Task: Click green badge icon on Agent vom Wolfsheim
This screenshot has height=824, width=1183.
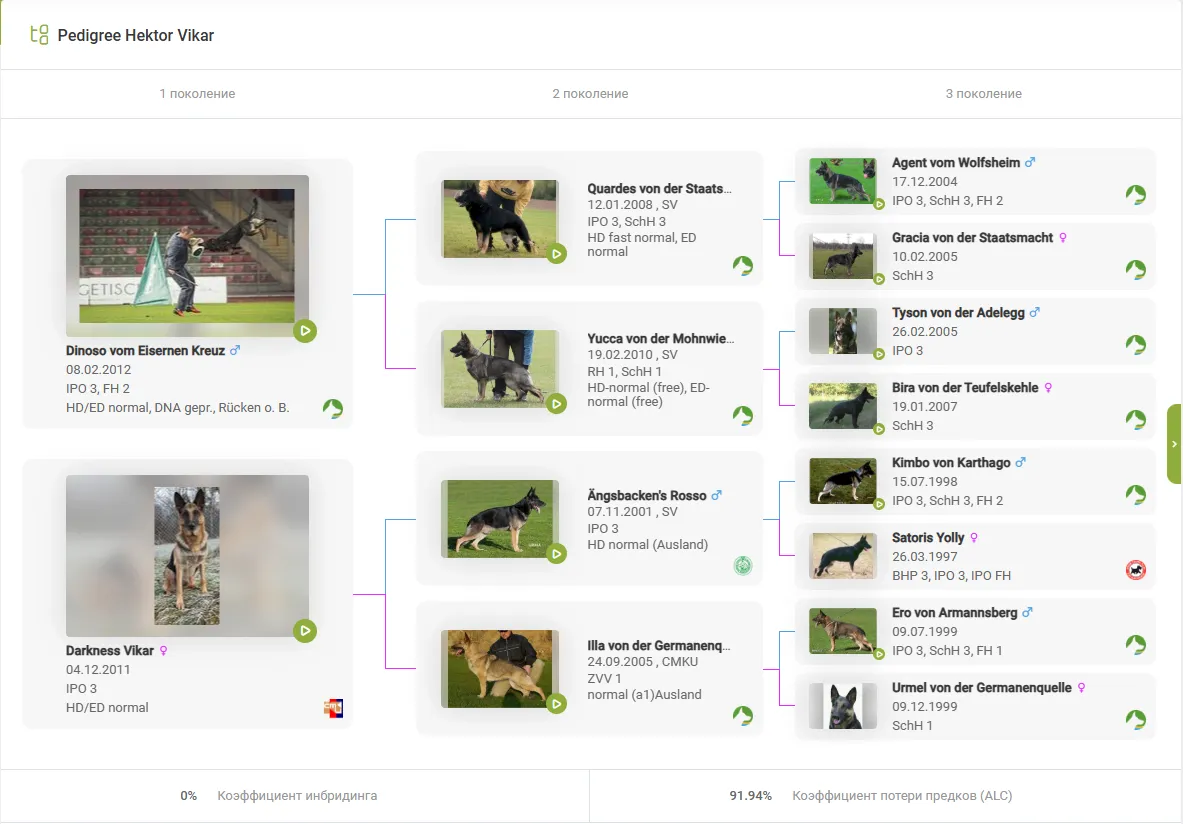Action: tap(1135, 195)
